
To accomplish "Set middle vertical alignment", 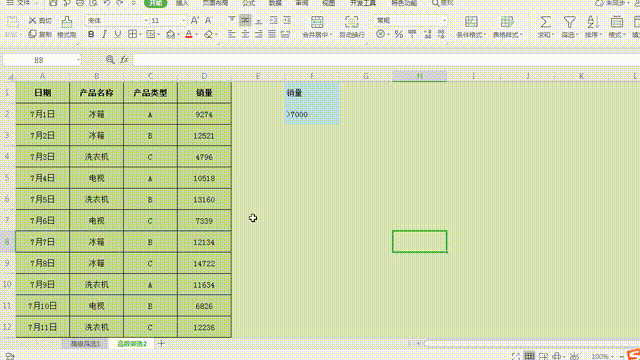I will point(245,20).
